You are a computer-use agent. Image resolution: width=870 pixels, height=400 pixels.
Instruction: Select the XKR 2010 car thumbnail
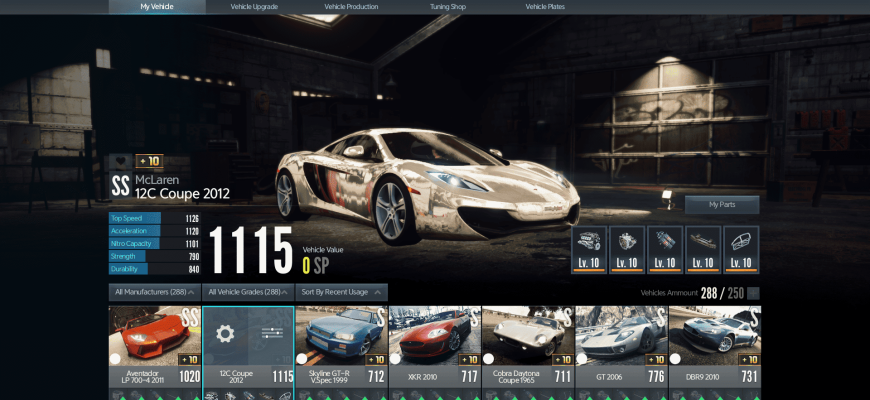(434, 336)
